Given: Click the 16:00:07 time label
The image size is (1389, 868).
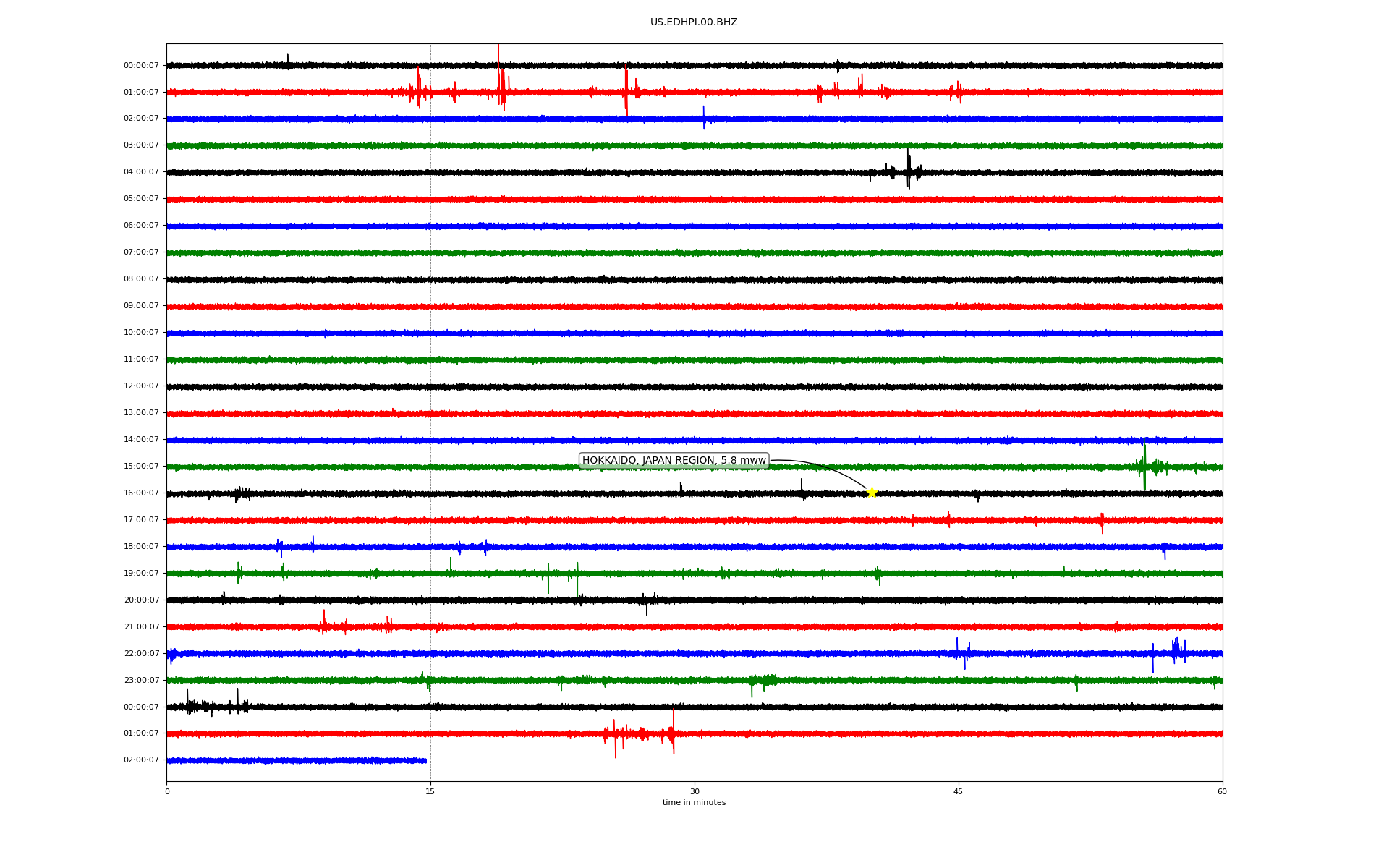Looking at the screenshot, I should click(x=141, y=493).
